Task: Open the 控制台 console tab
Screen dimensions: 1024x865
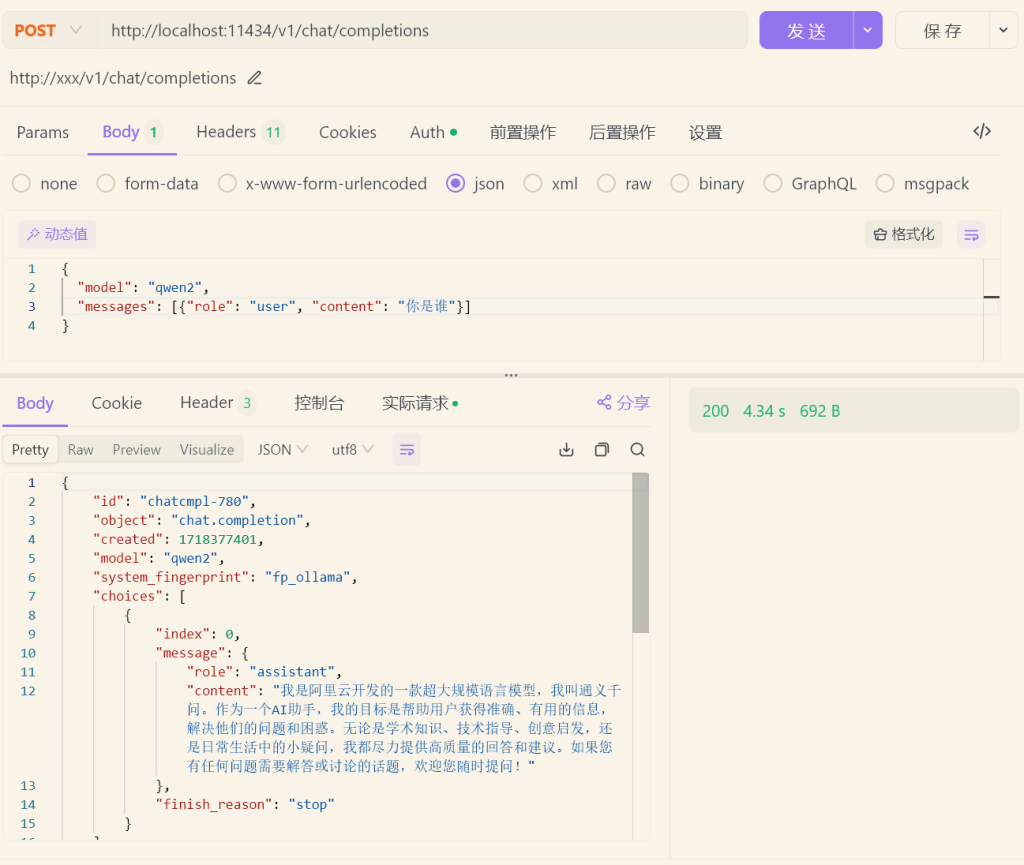Action: coord(319,403)
